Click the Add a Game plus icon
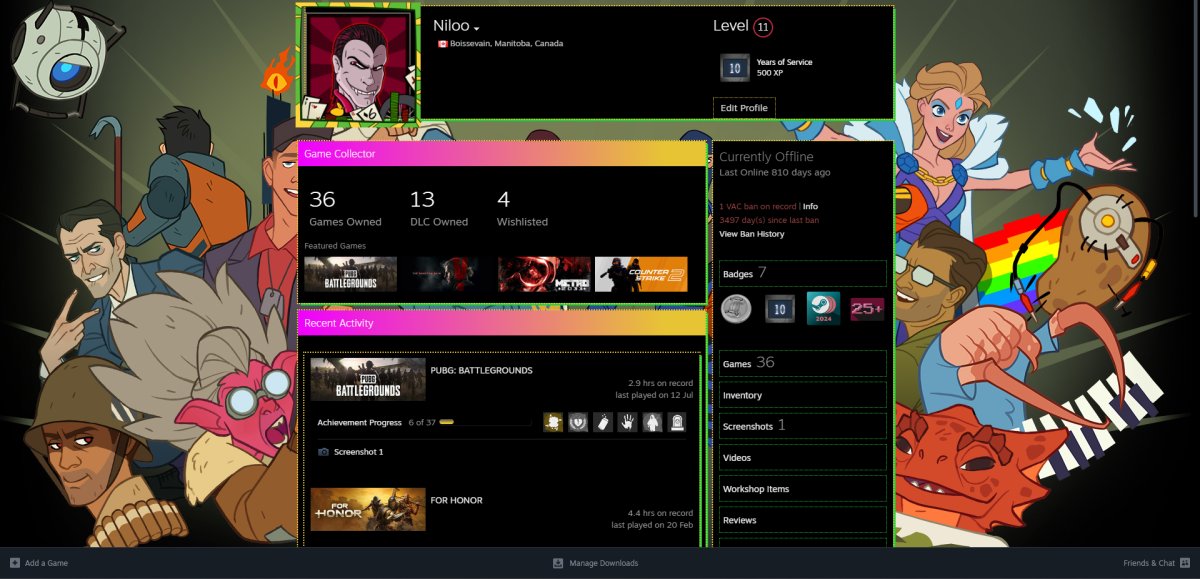 [15, 563]
